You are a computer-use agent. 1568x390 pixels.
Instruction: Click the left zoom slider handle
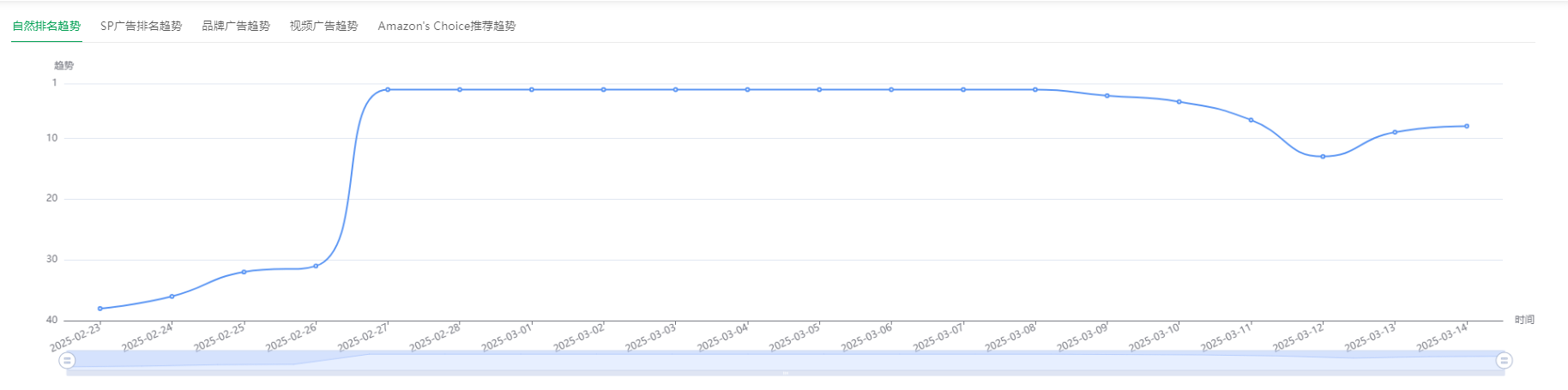pyautogui.click(x=67, y=361)
